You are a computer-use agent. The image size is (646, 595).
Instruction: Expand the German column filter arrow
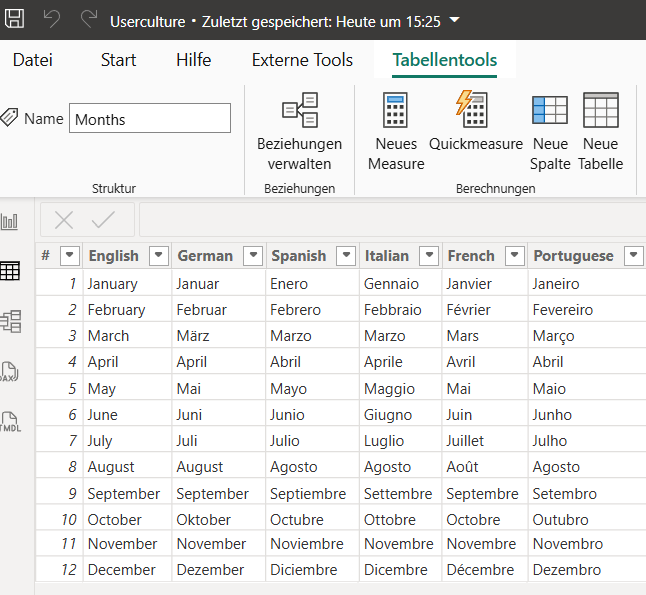252,256
